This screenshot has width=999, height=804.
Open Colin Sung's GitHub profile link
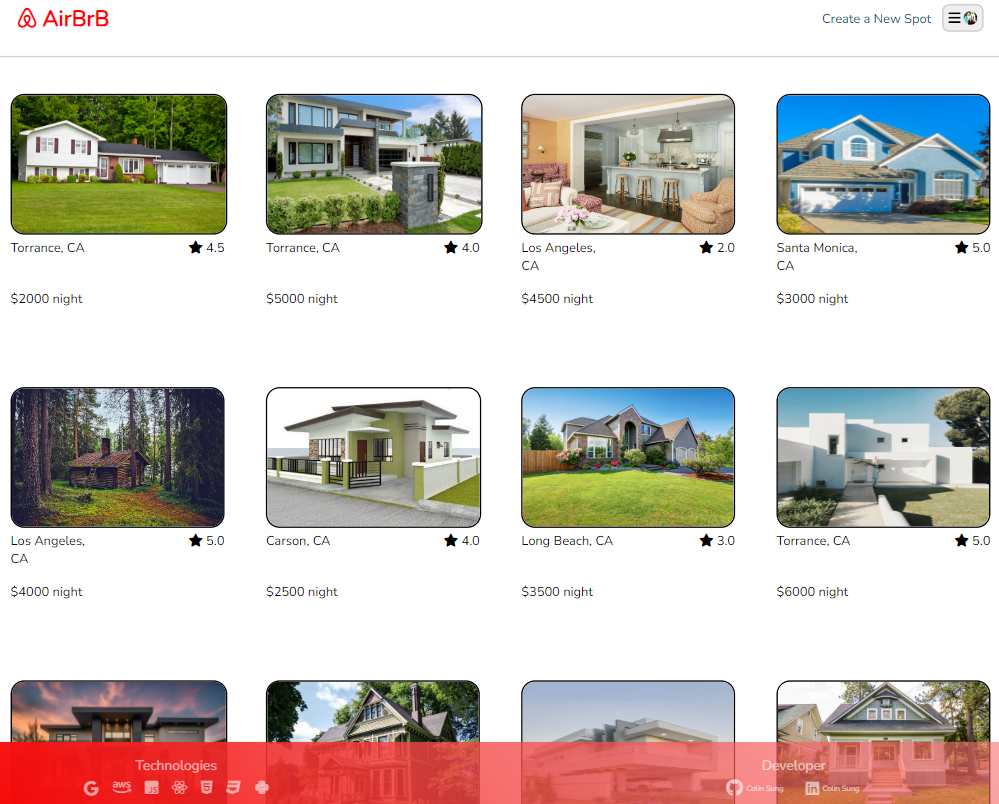pos(755,788)
